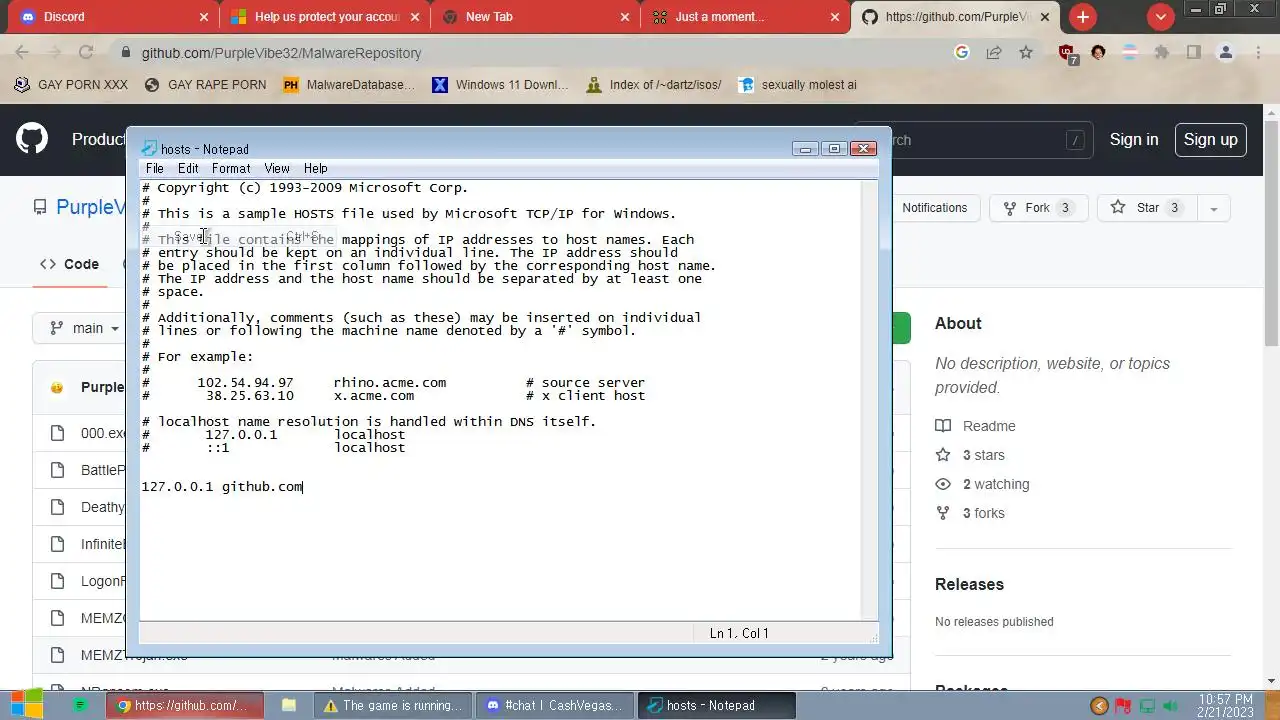Click the Readme book icon in About
This screenshot has width=1280, height=720.
943,426
